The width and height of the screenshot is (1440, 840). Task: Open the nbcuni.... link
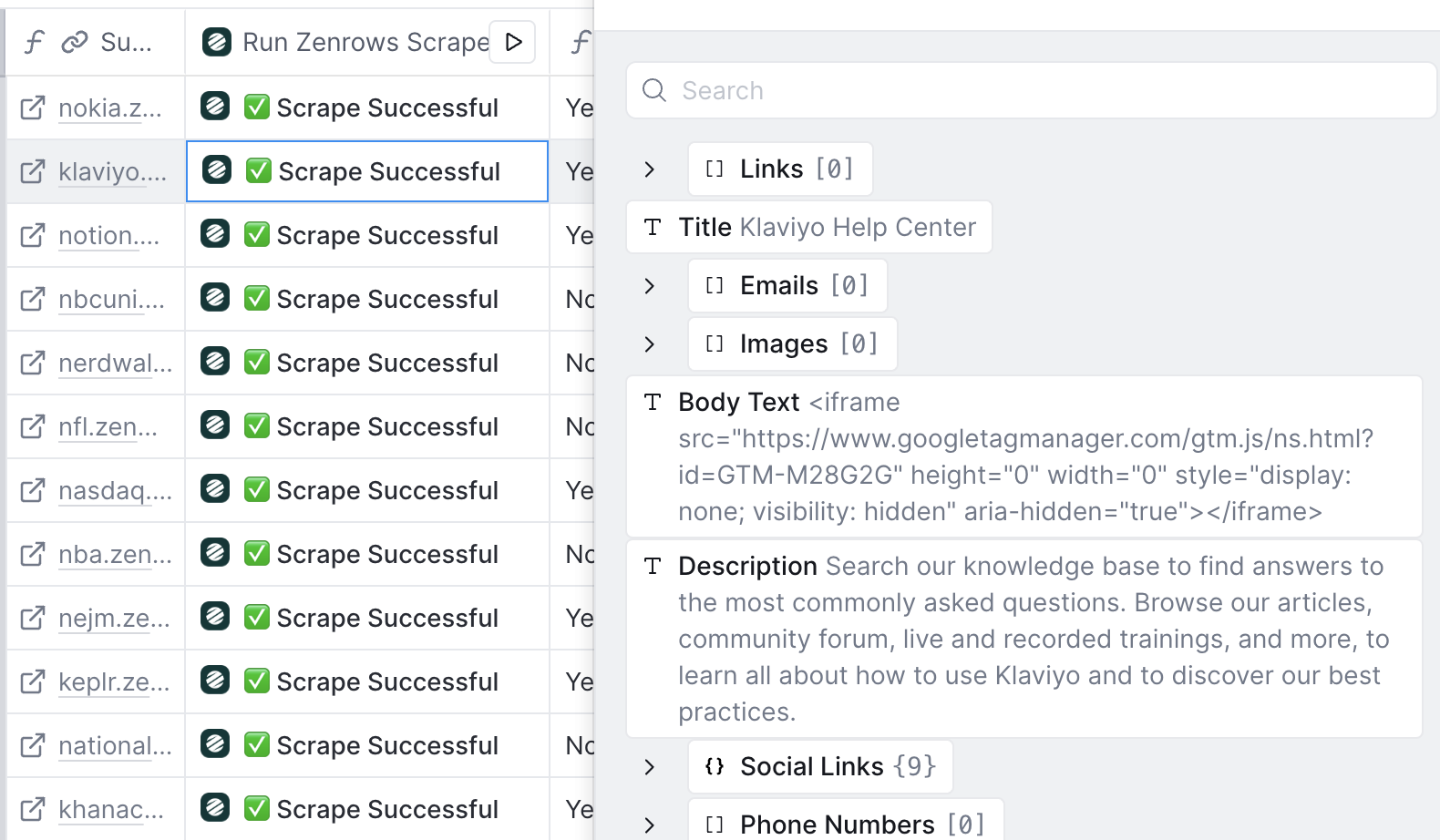112,300
